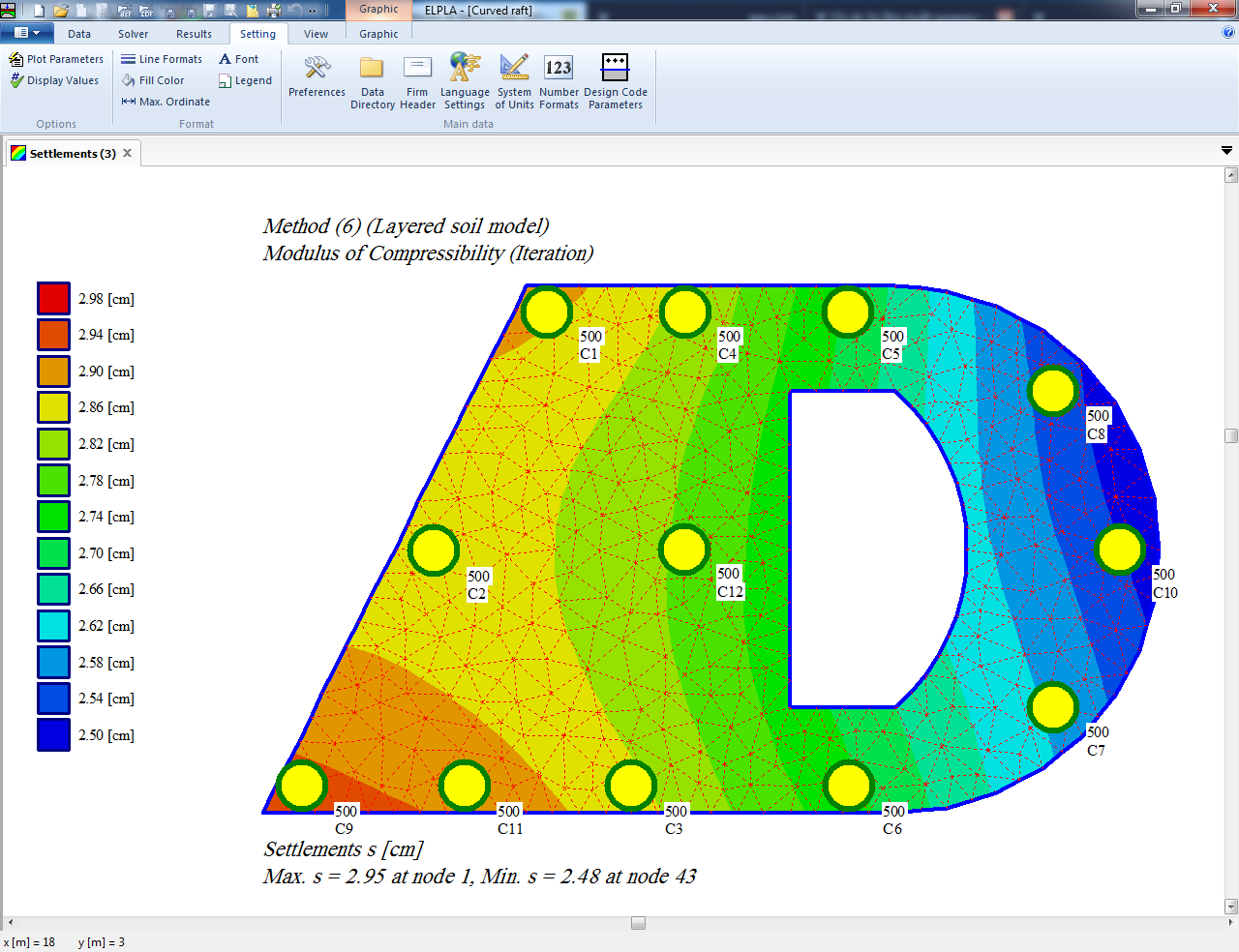
Task: Close the Settlements (3) tab
Action: click(x=127, y=153)
